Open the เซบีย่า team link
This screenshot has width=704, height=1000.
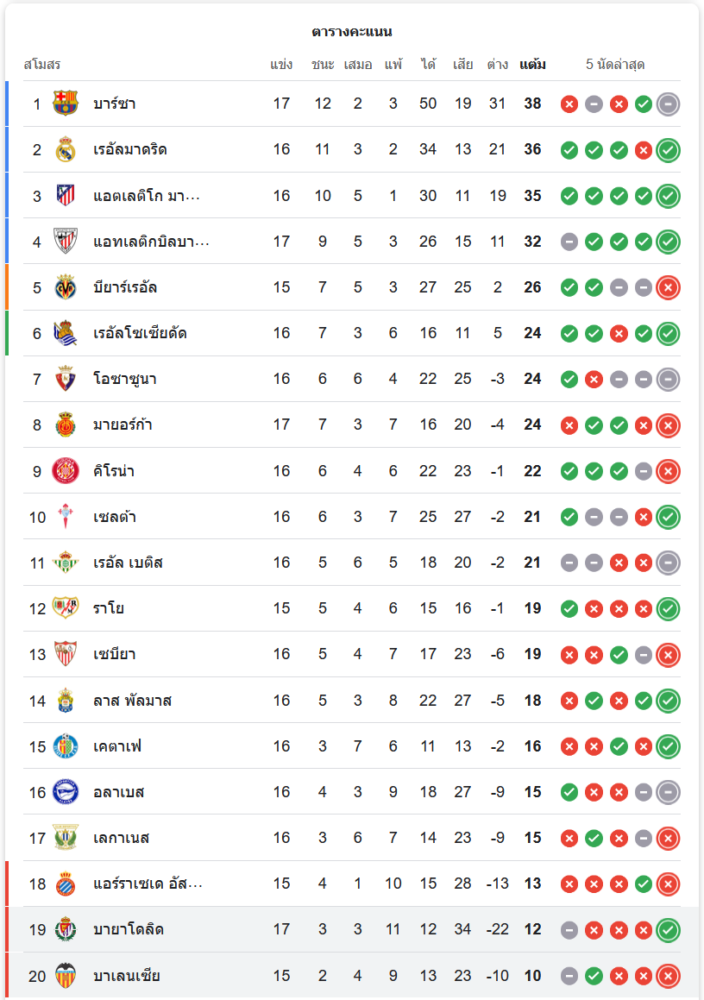tap(114, 654)
